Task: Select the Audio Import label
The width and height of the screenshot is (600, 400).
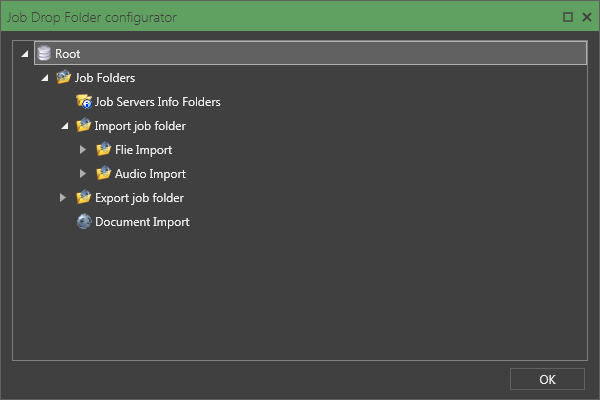Action: coord(150,174)
